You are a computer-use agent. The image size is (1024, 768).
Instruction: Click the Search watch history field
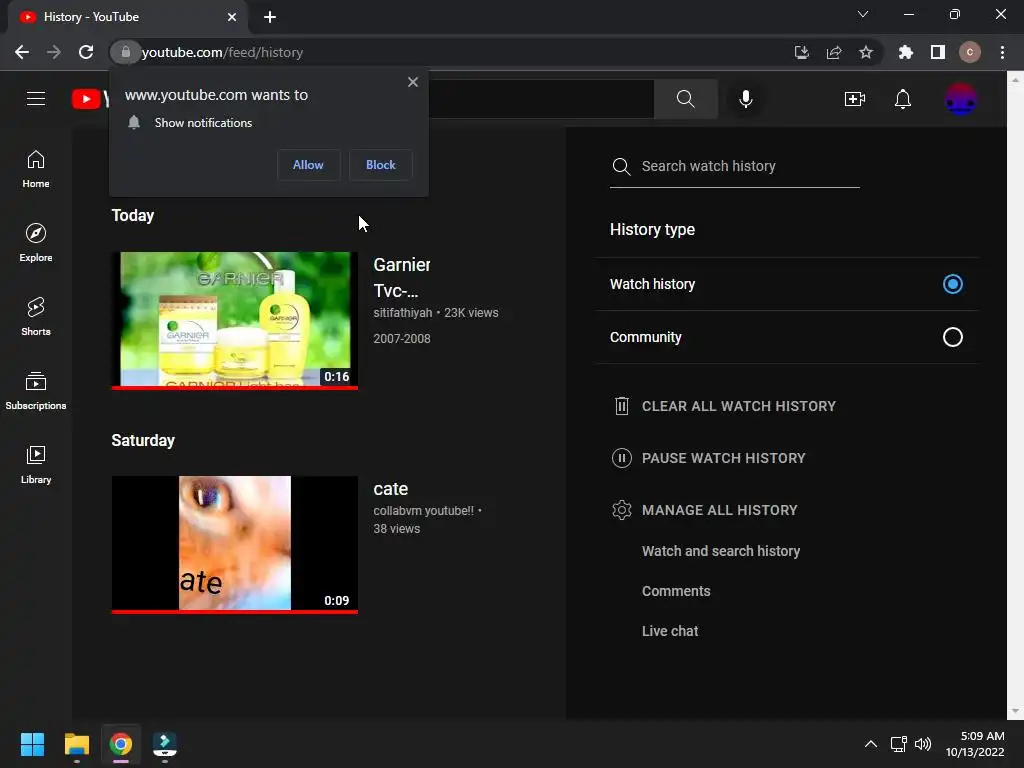734,167
